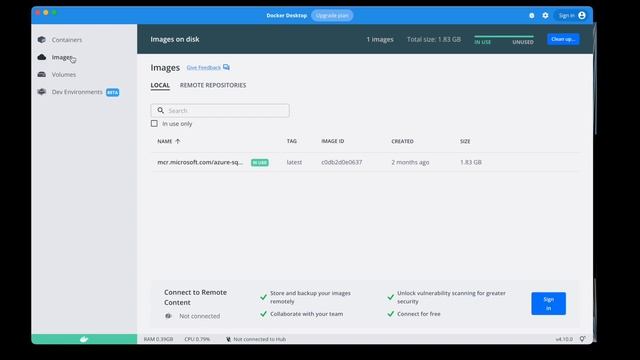Click the Not connected status icon
Viewport: 640px width, 360px height.
point(168,316)
